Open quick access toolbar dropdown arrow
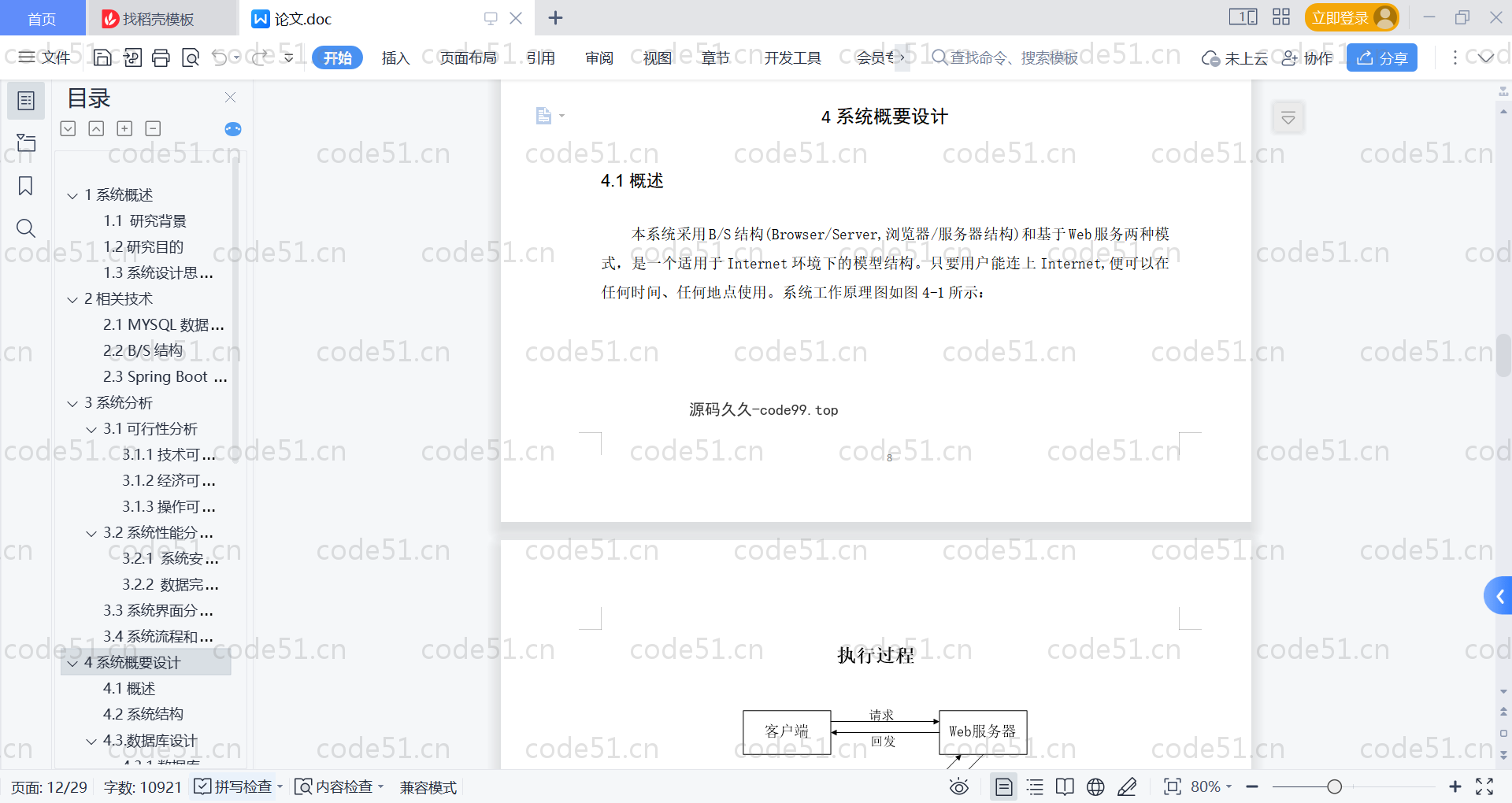The width and height of the screenshot is (1512, 803). pyautogui.click(x=288, y=57)
